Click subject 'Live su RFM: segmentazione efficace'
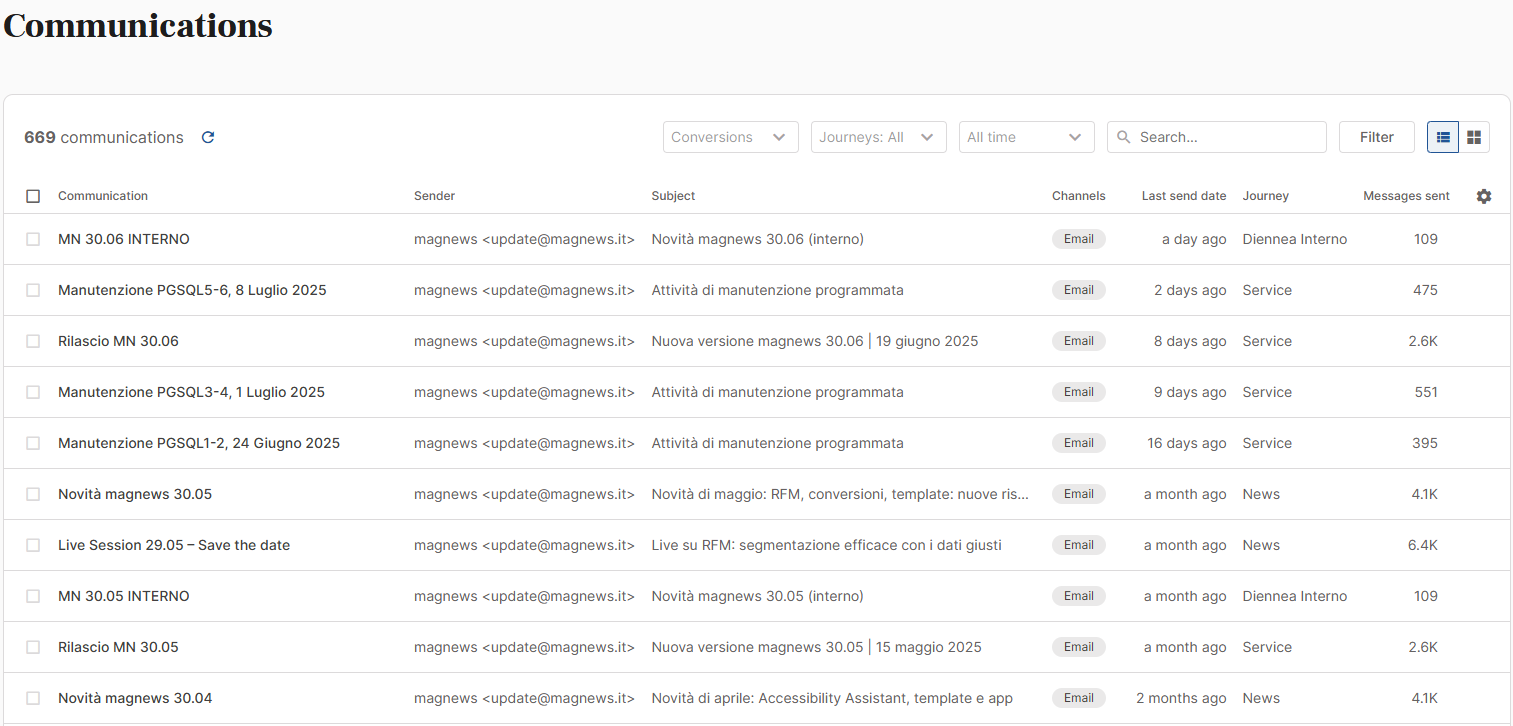The image size is (1513, 726). [826, 545]
